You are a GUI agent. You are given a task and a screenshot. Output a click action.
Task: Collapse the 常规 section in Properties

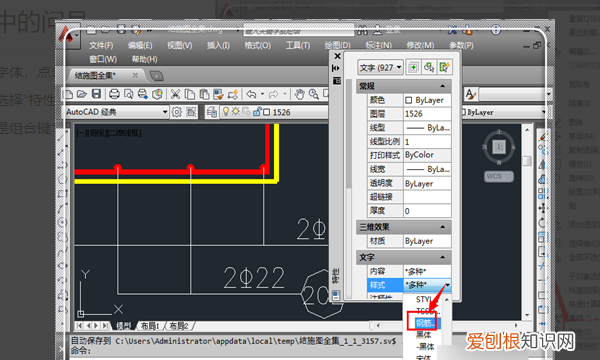click(443, 86)
